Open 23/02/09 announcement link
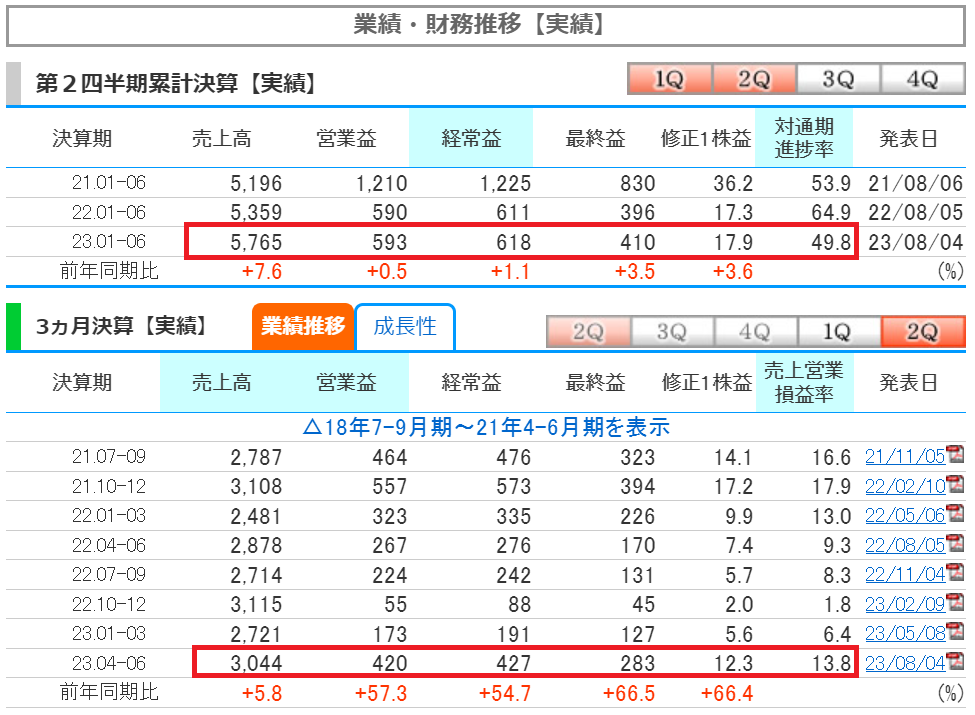975x715 pixels. pos(905,604)
